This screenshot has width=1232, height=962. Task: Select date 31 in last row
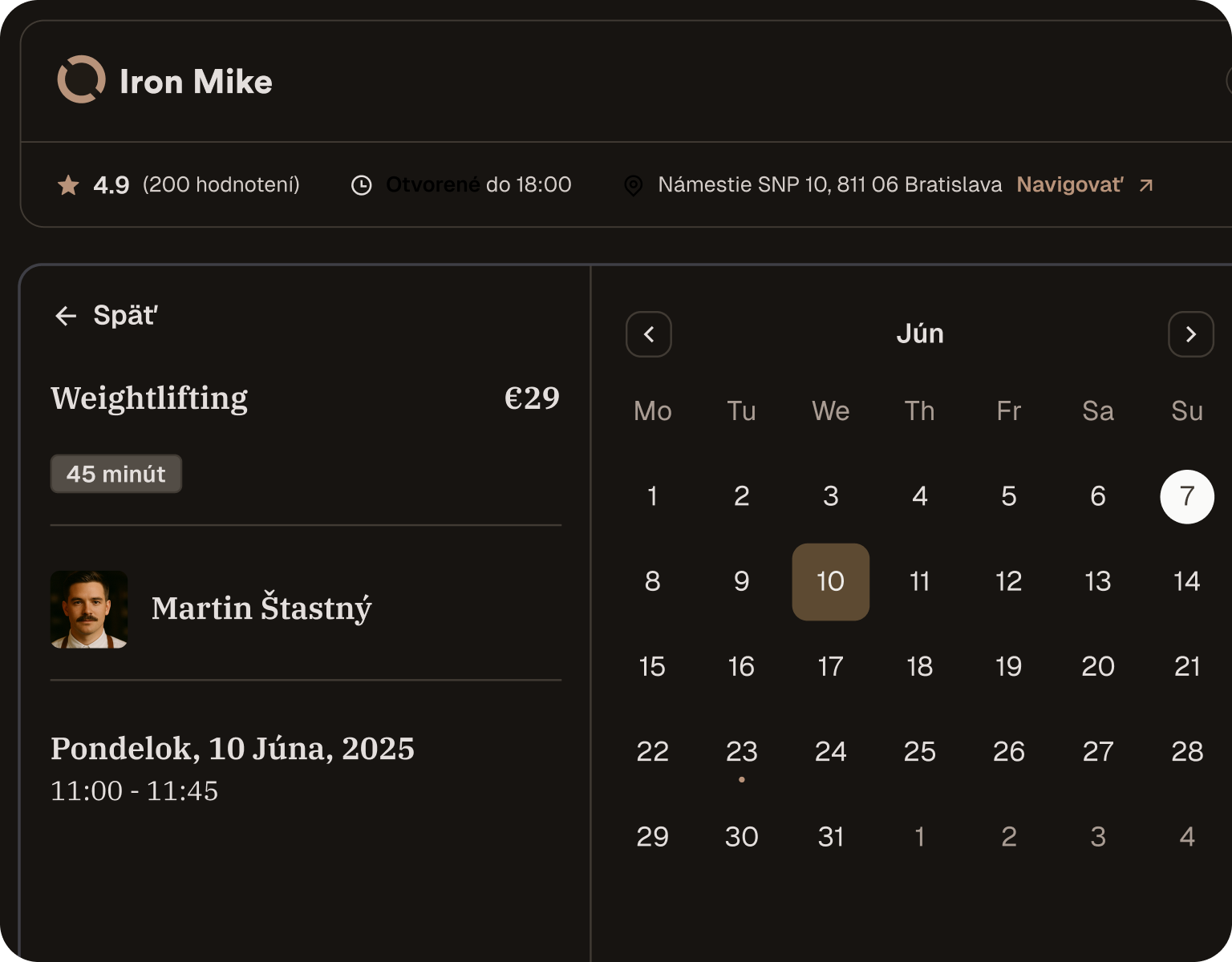click(x=830, y=837)
